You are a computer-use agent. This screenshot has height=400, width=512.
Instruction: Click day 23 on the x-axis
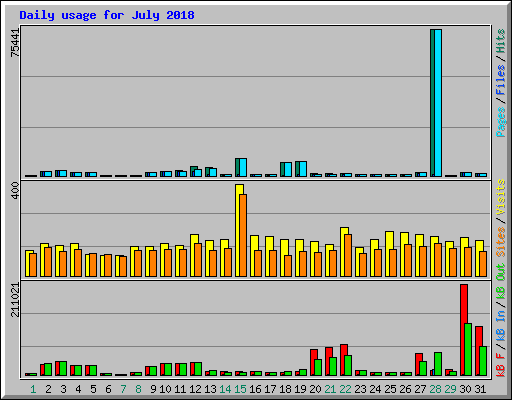pyautogui.click(x=360, y=389)
